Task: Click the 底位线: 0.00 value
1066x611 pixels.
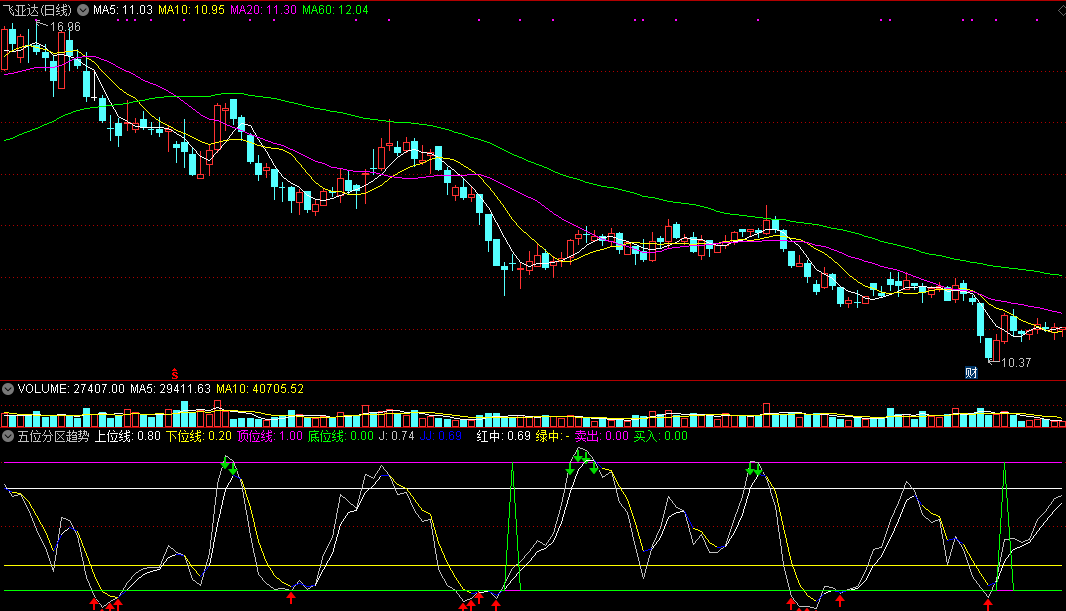Action: pyautogui.click(x=341, y=436)
